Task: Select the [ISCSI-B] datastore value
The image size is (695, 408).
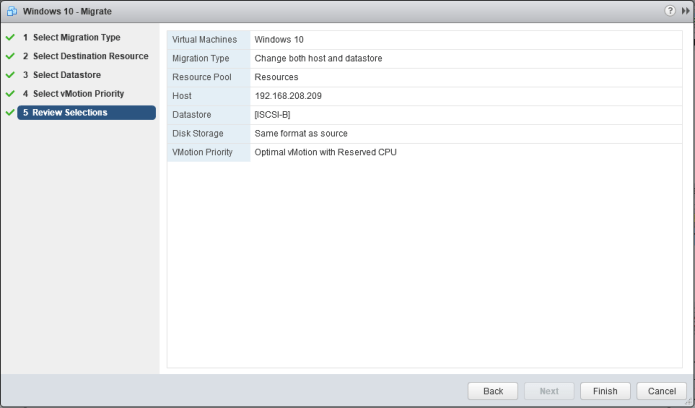Action: [x=273, y=115]
